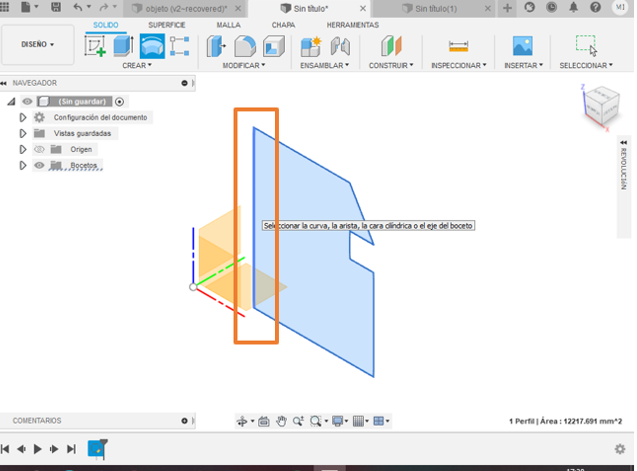Open the File menu icon
637x471 pixels.
pyautogui.click(x=26, y=7)
